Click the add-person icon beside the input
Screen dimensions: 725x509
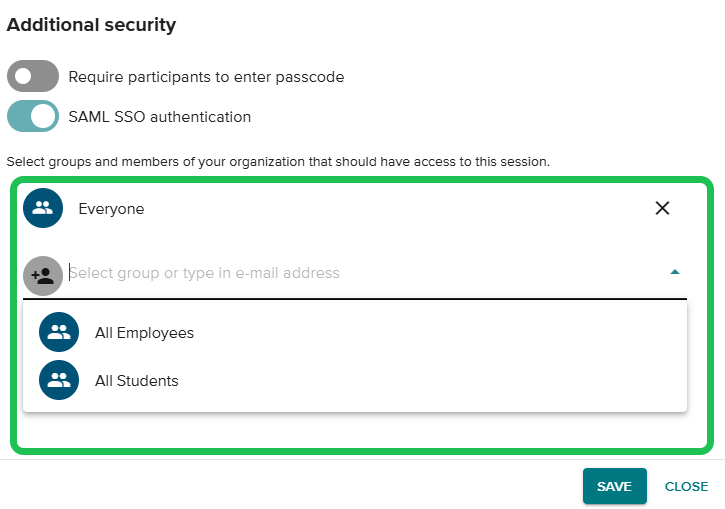[43, 274]
